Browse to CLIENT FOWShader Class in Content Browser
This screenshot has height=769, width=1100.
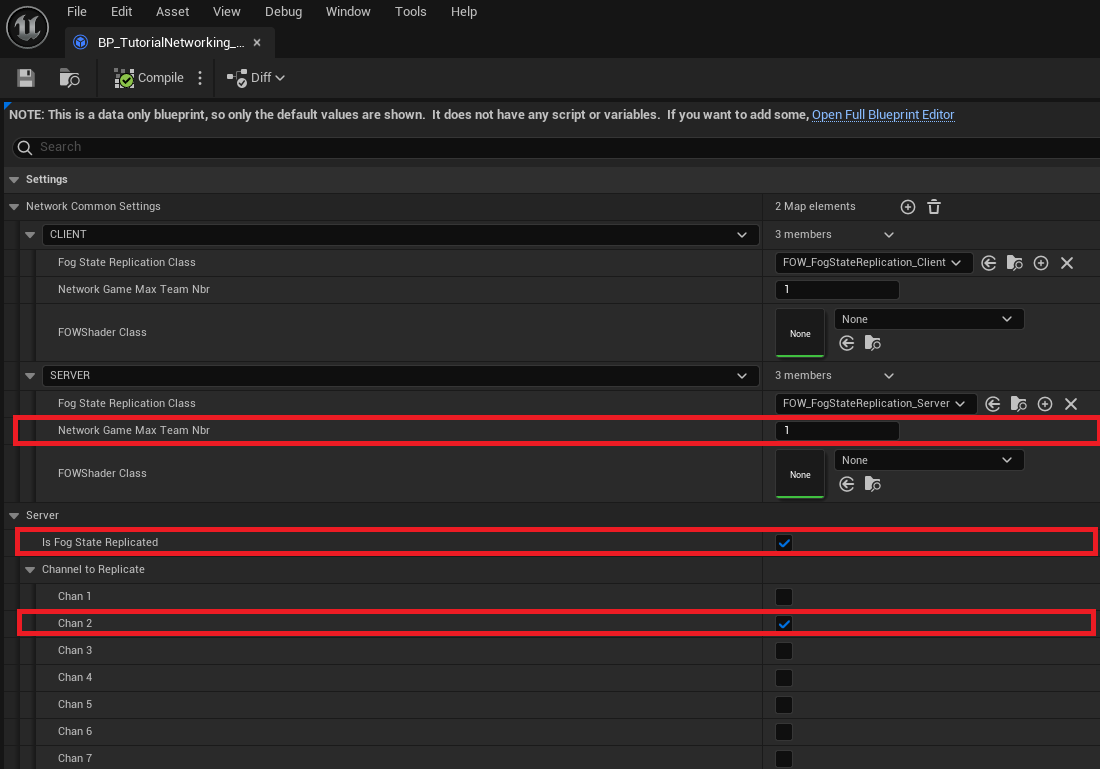[x=873, y=343]
